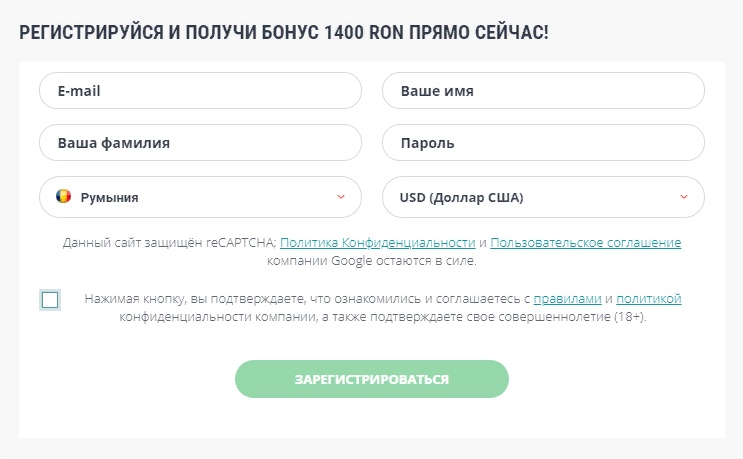Open the Румыния country dropdown
743x459 pixels.
pos(200,197)
